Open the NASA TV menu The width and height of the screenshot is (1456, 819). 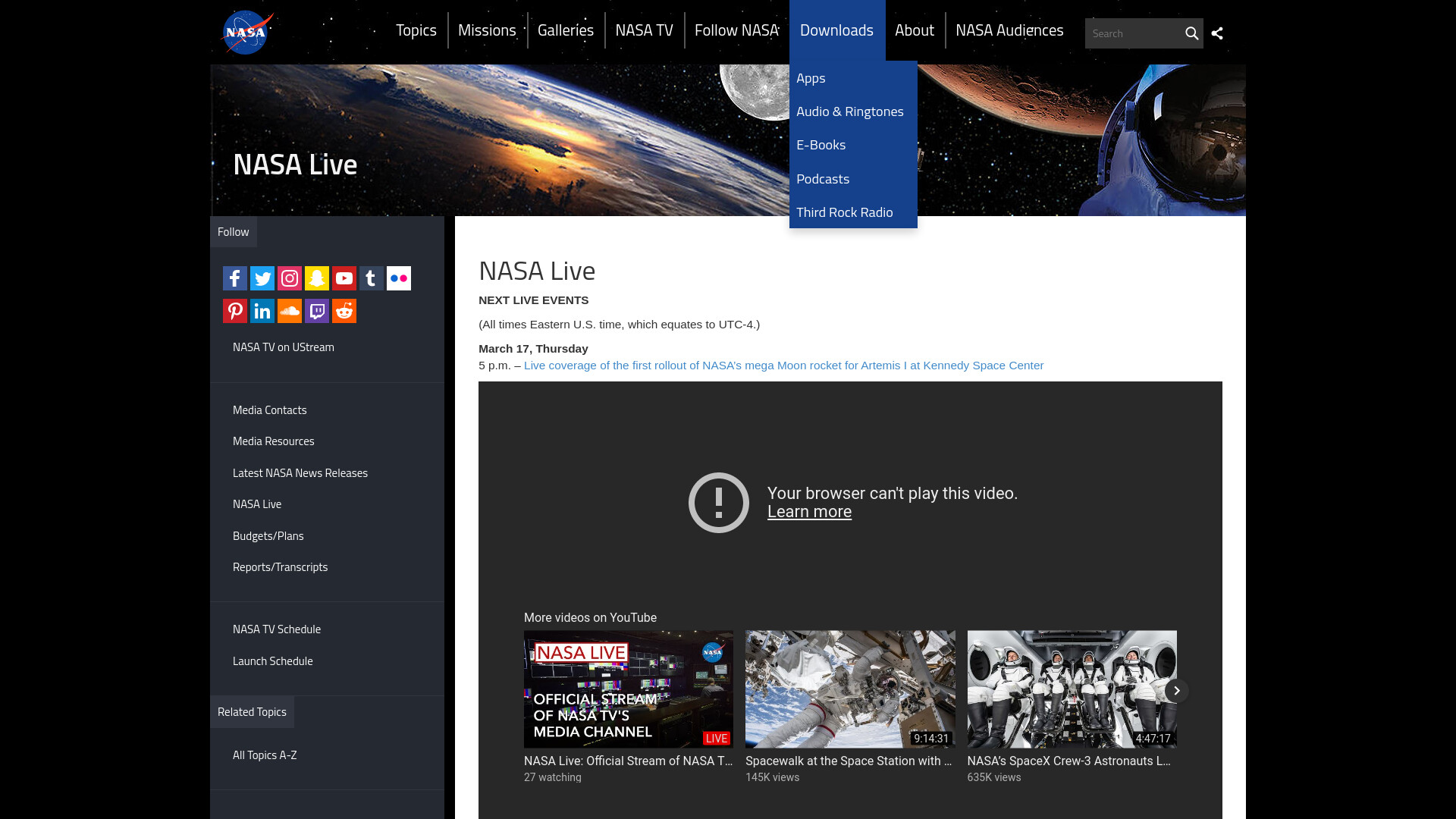[644, 30]
